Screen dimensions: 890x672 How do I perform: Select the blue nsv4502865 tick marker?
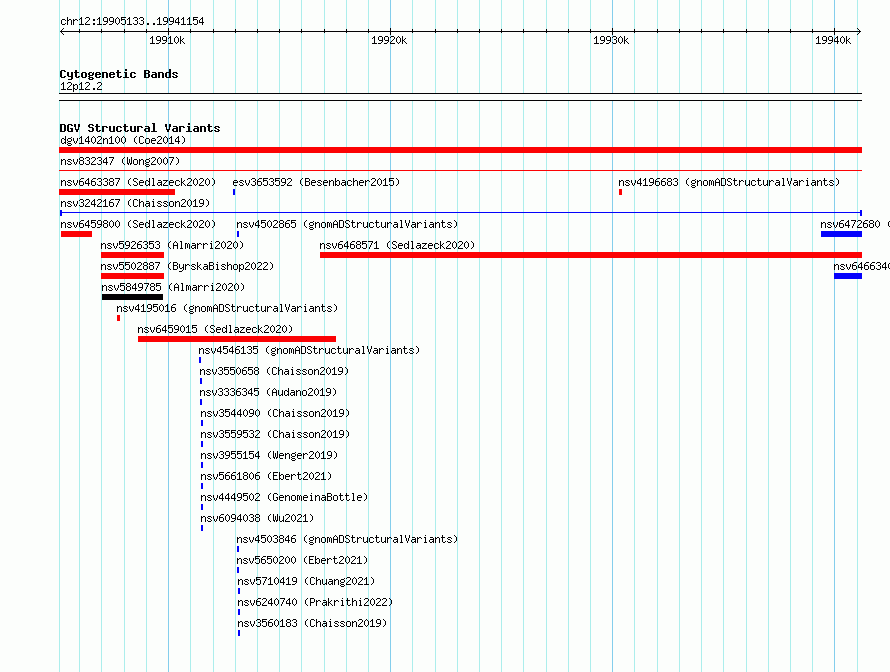tap(238, 234)
